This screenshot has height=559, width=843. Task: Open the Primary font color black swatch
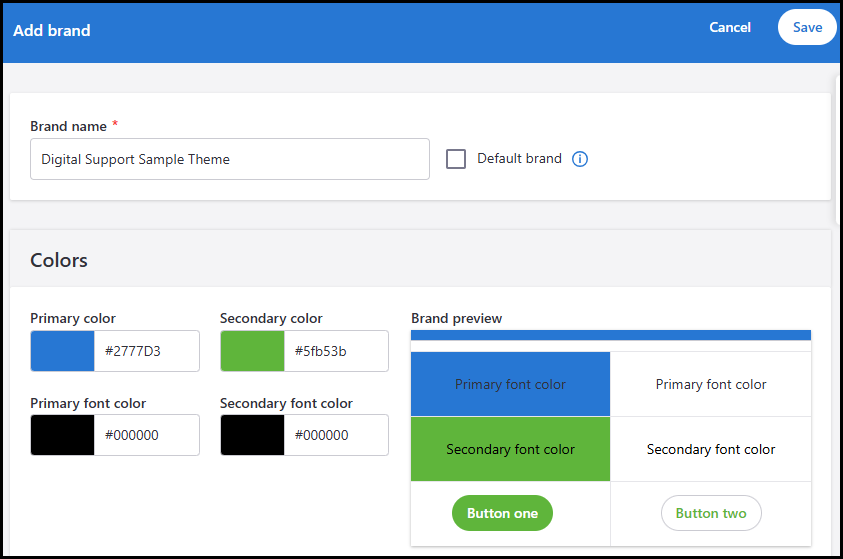[62, 435]
